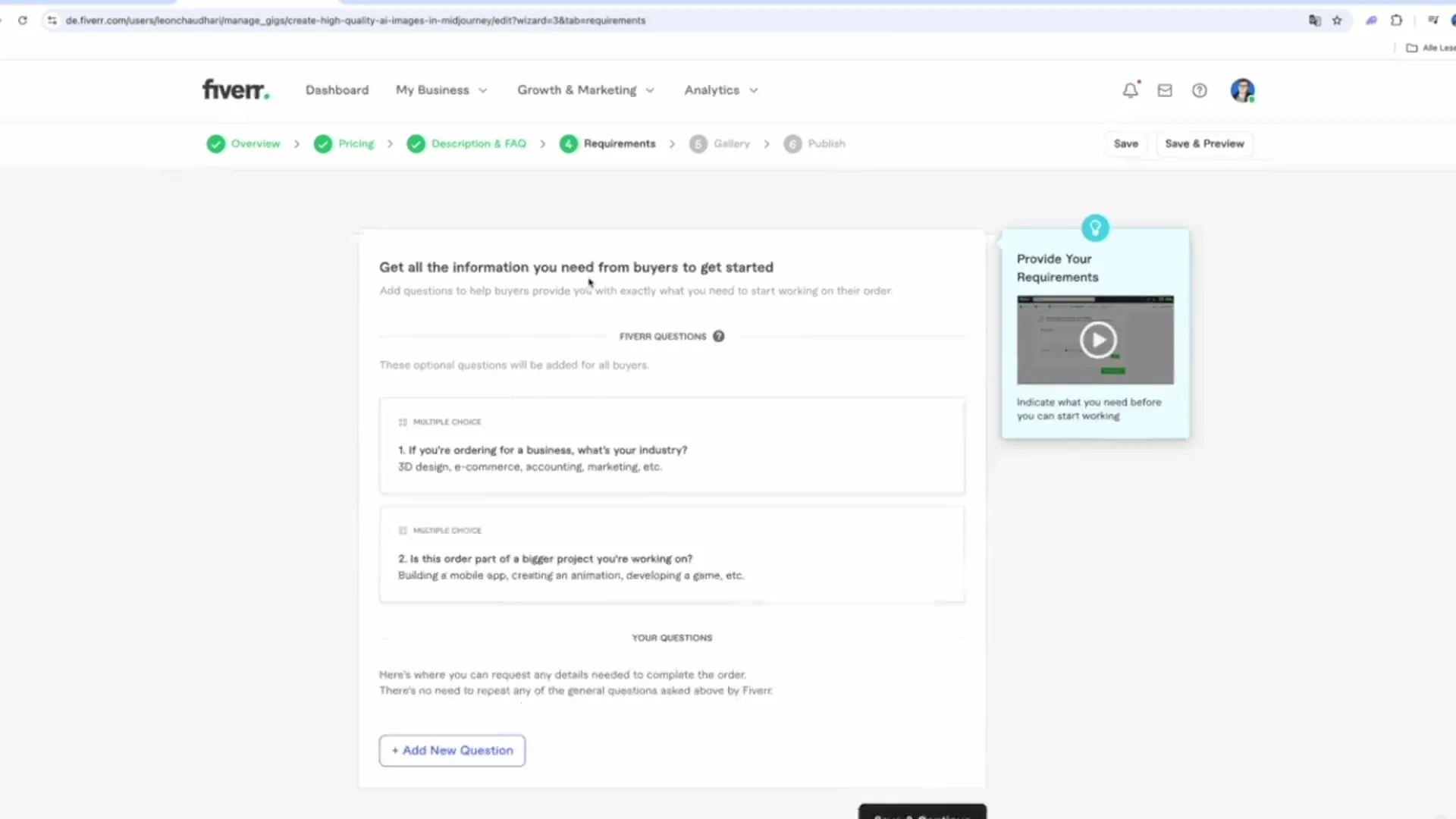
Task: Bookmark page with the star icon
Action: pos(1337,20)
